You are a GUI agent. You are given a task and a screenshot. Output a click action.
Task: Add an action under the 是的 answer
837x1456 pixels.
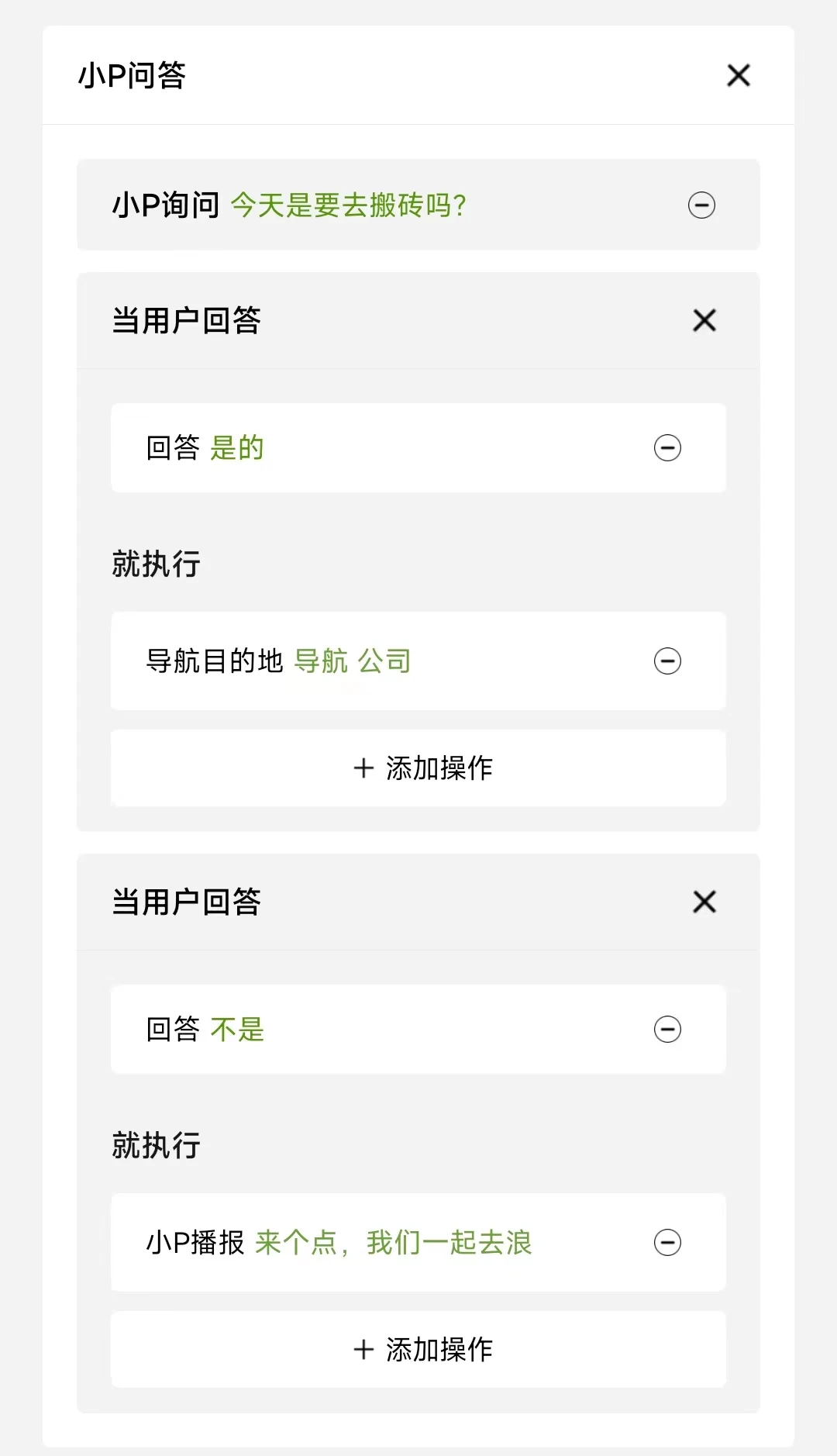(x=418, y=768)
